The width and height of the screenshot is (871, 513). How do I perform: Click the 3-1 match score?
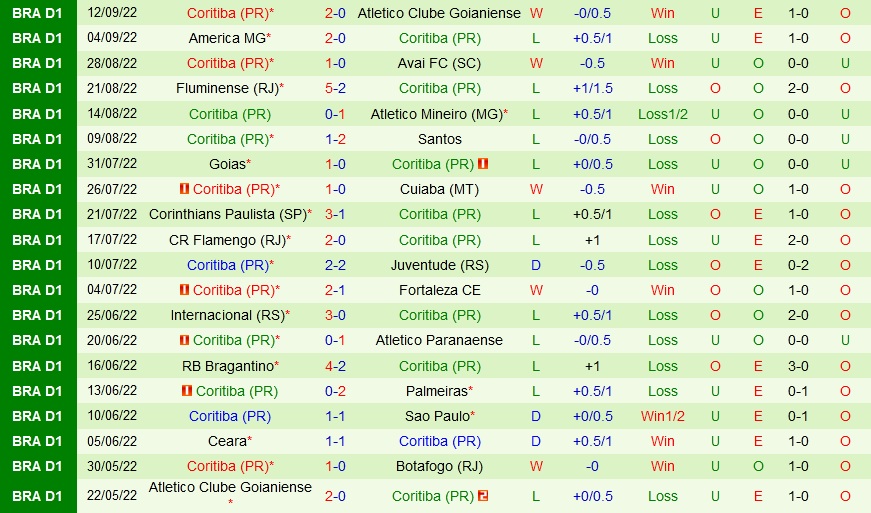[x=335, y=214]
